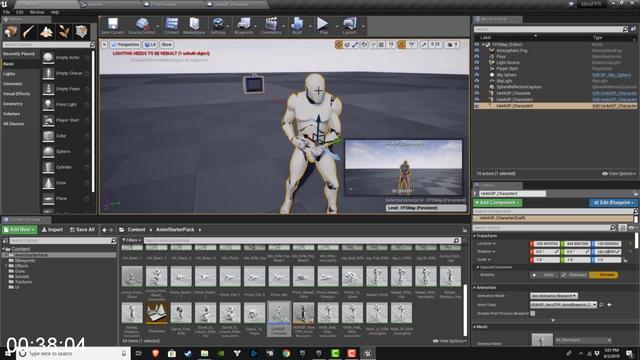Screen dimensions: 640x360
Task: Open the Help menu
Action: [x=55, y=12]
